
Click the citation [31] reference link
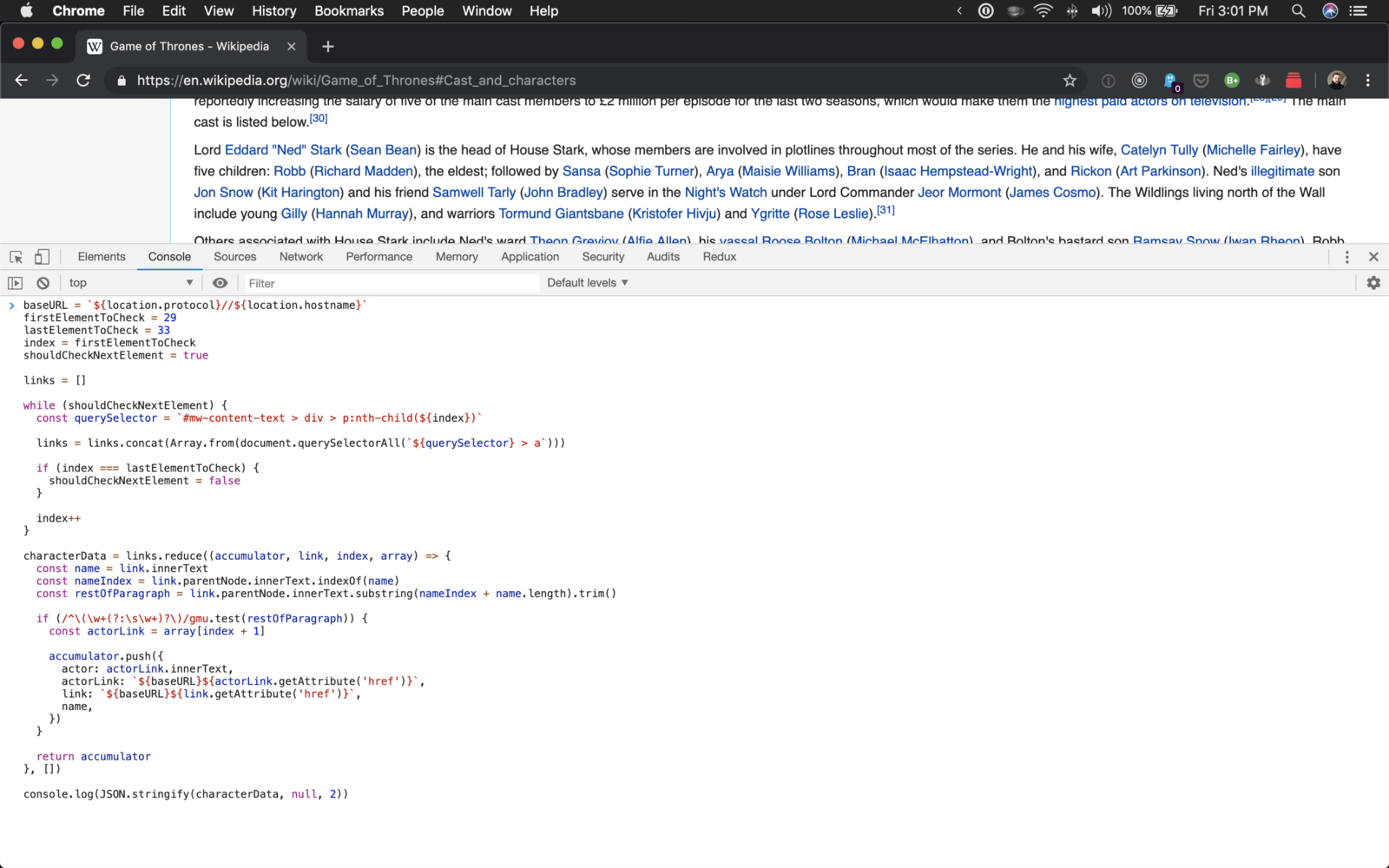click(885, 210)
